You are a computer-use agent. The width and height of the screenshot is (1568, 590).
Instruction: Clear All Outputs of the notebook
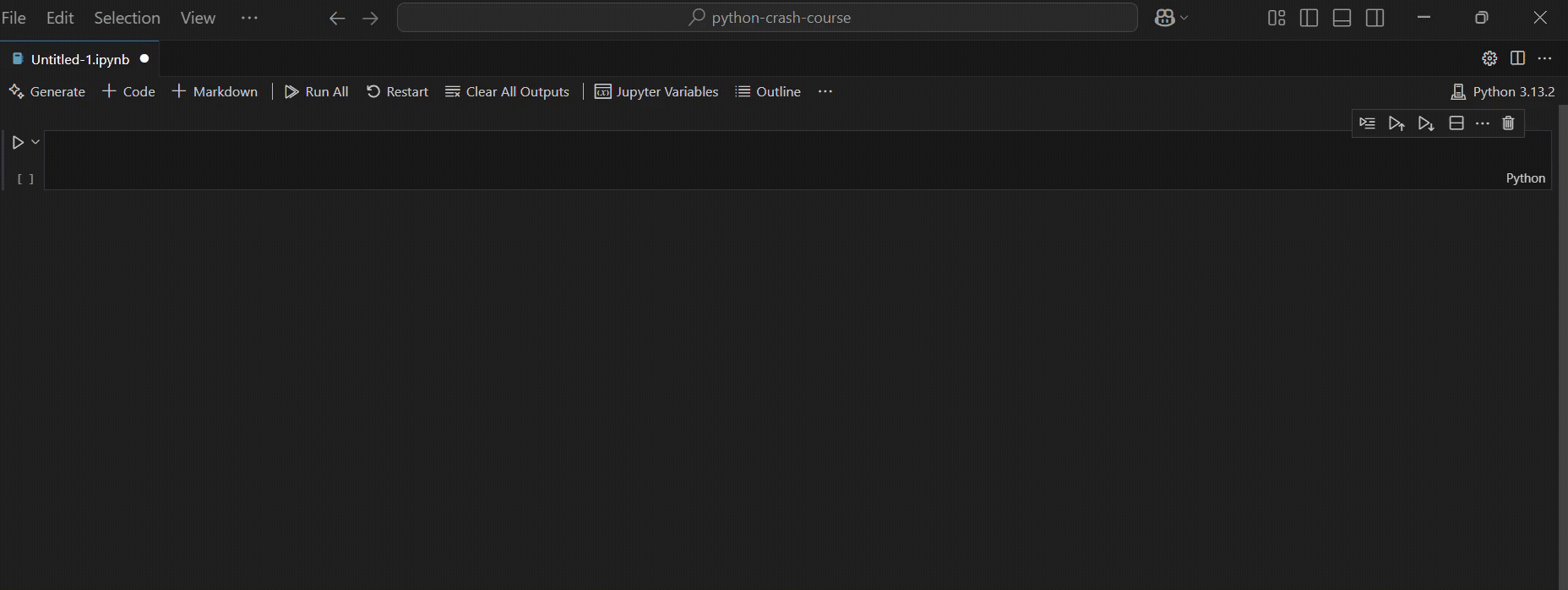click(508, 91)
